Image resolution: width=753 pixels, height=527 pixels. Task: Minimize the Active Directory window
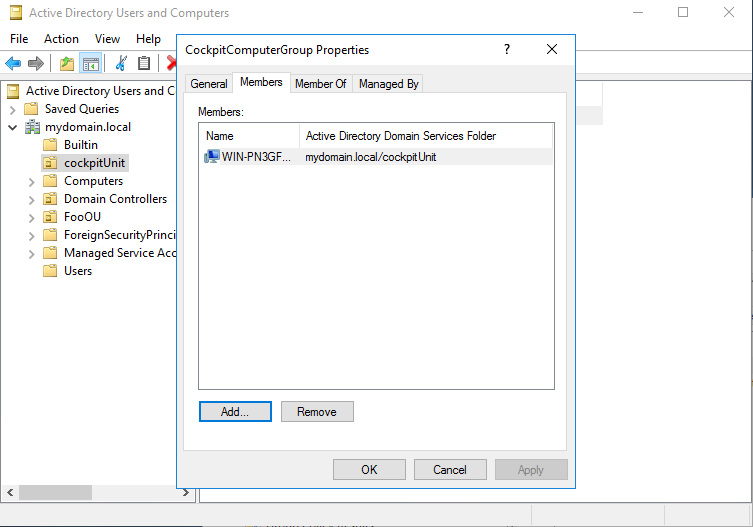(x=638, y=12)
